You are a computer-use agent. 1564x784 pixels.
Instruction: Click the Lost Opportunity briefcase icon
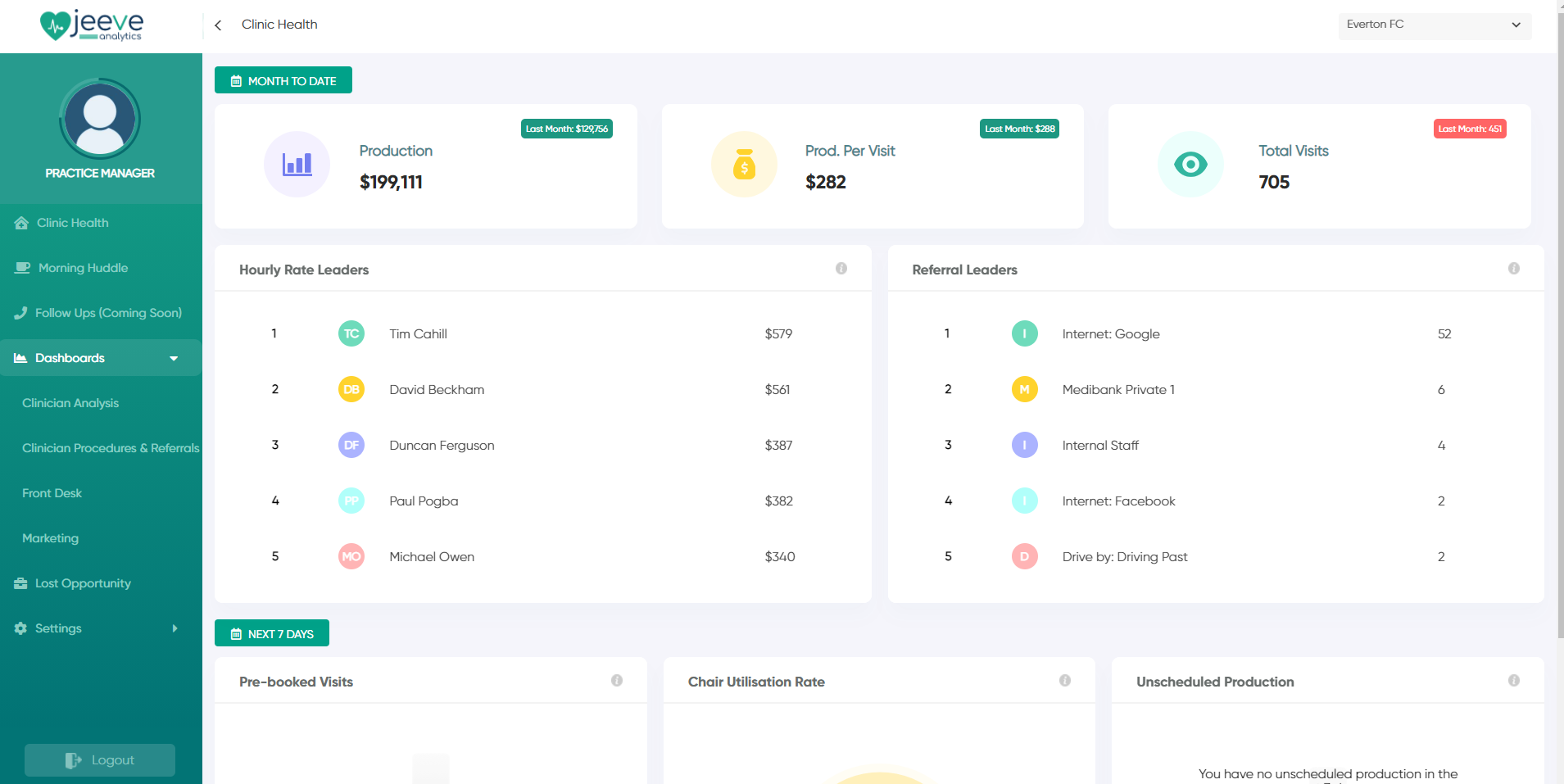pos(20,583)
